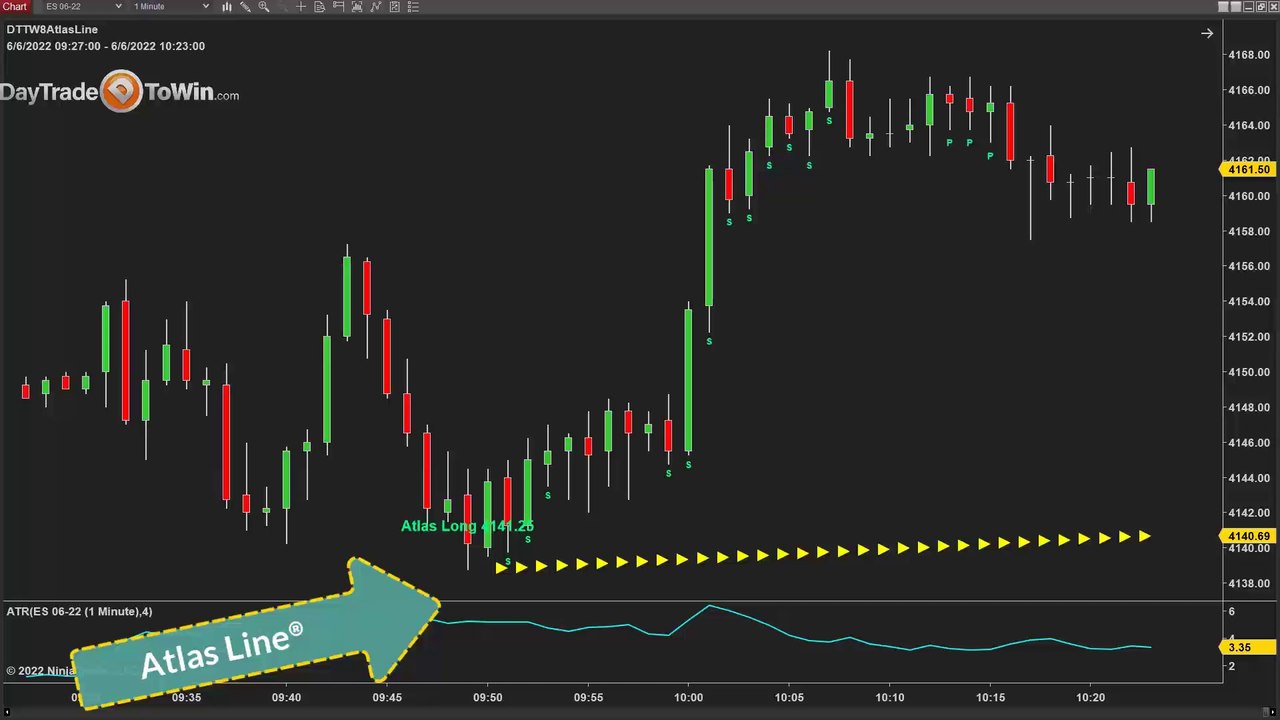Open the 1 Minute interval dropdown

tap(171, 6)
